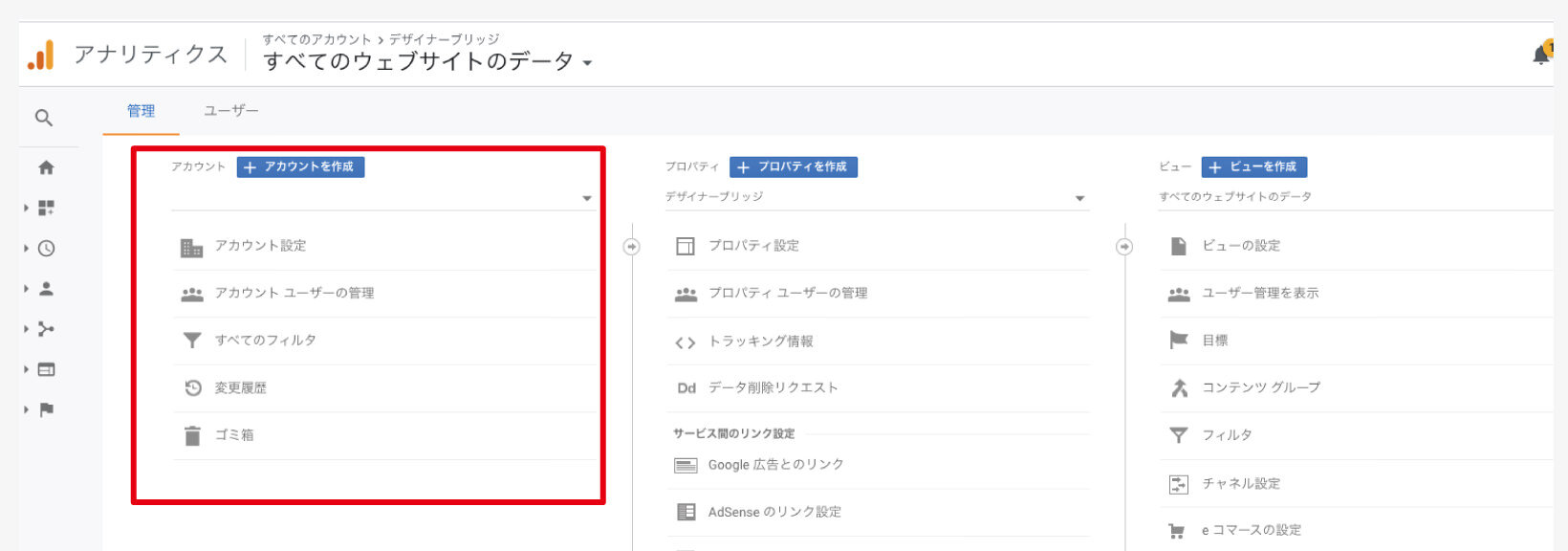Select the 管理 tab

(x=141, y=111)
